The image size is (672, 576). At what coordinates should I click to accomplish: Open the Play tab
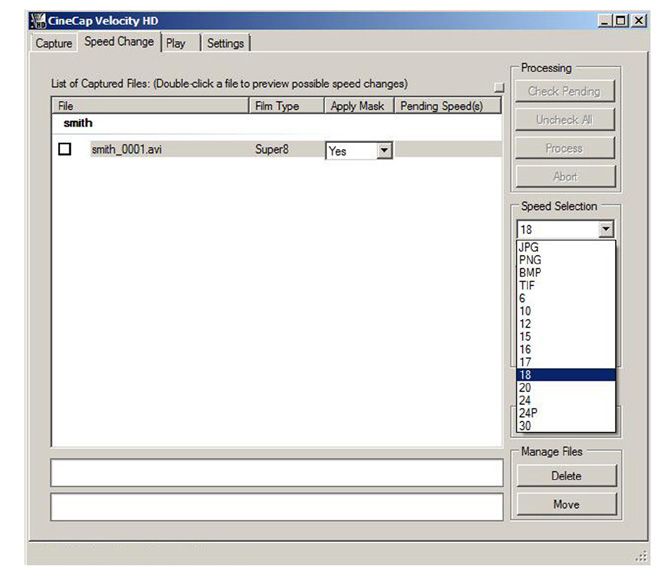coord(179,43)
